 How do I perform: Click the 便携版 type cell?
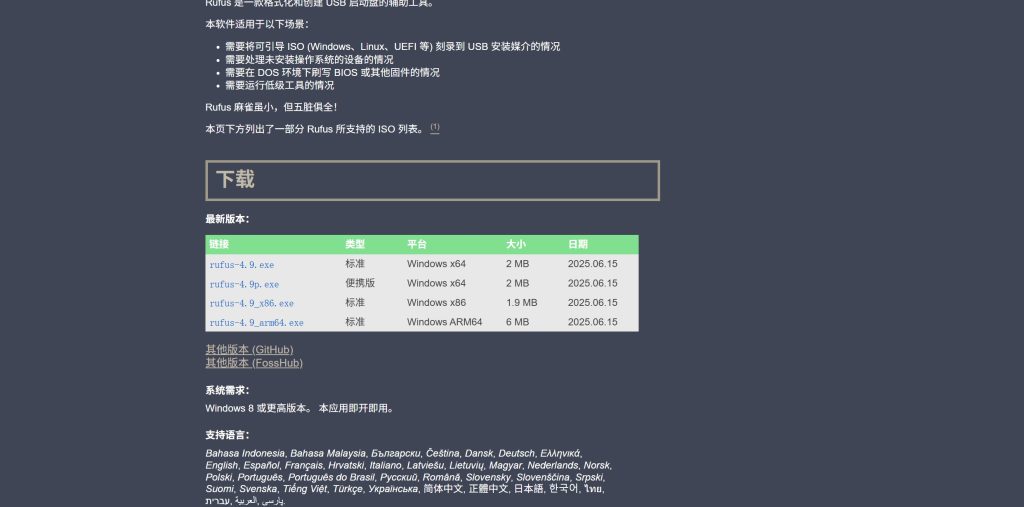(360, 284)
